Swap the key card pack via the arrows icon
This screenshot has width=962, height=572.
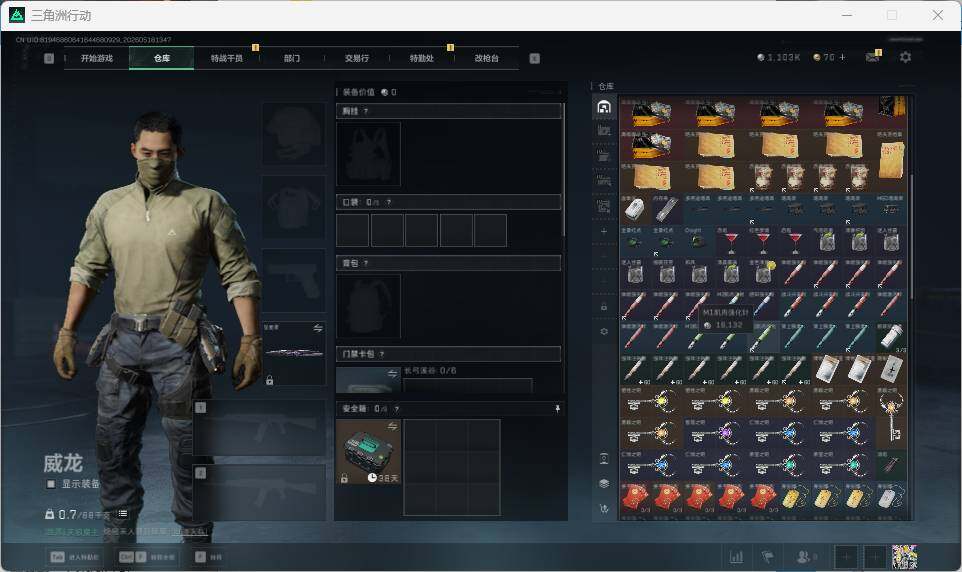click(393, 374)
